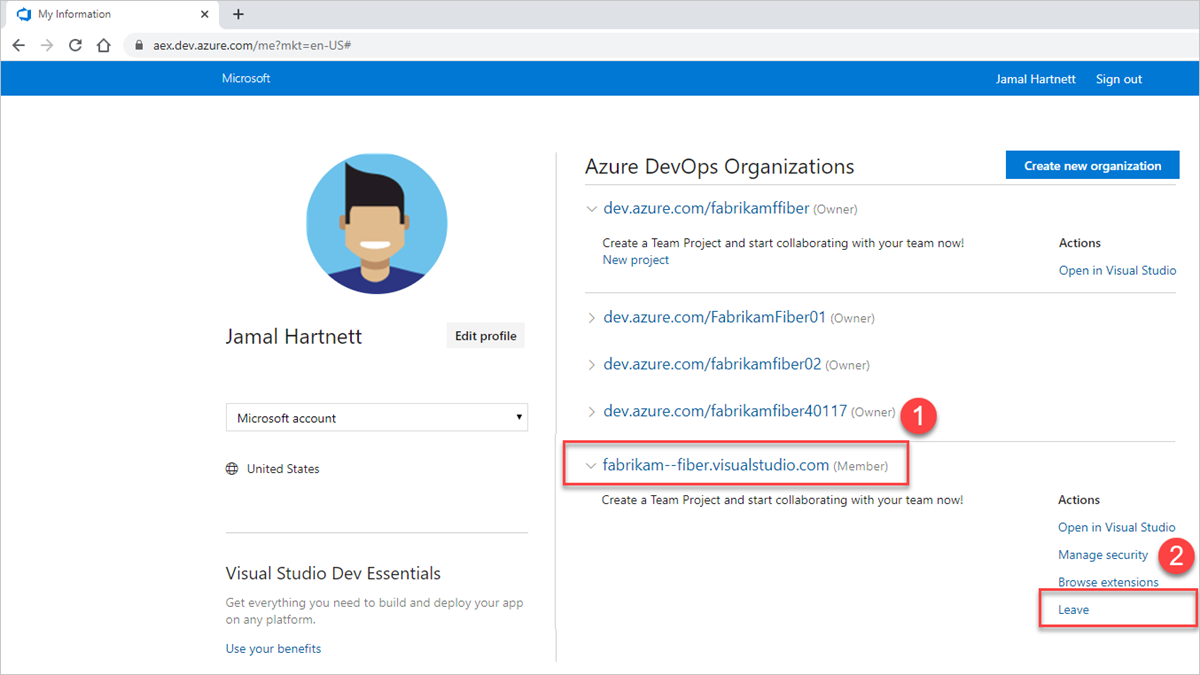1200x675 pixels.
Task: Reload the page with refresh icon
Action: (x=75, y=45)
